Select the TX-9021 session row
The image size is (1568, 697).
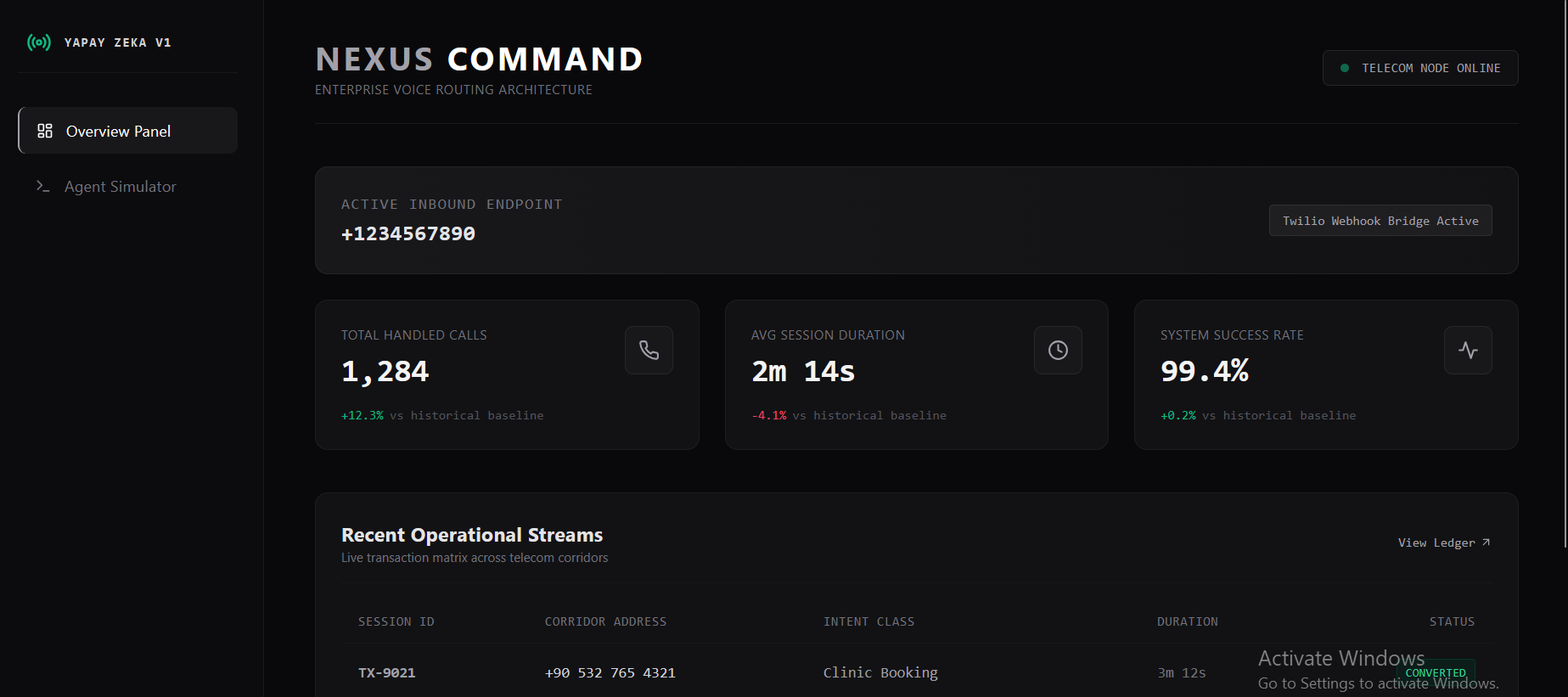coord(916,672)
